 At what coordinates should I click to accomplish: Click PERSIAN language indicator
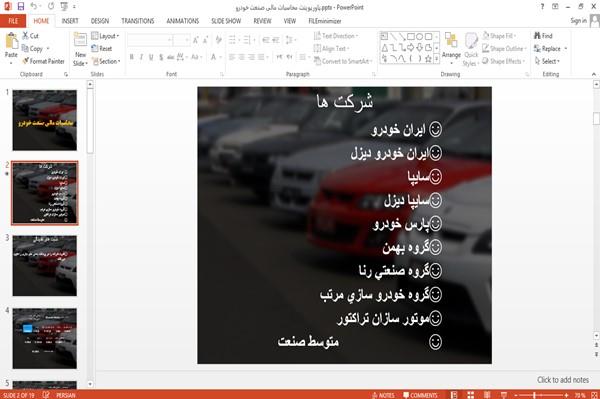pos(66,395)
